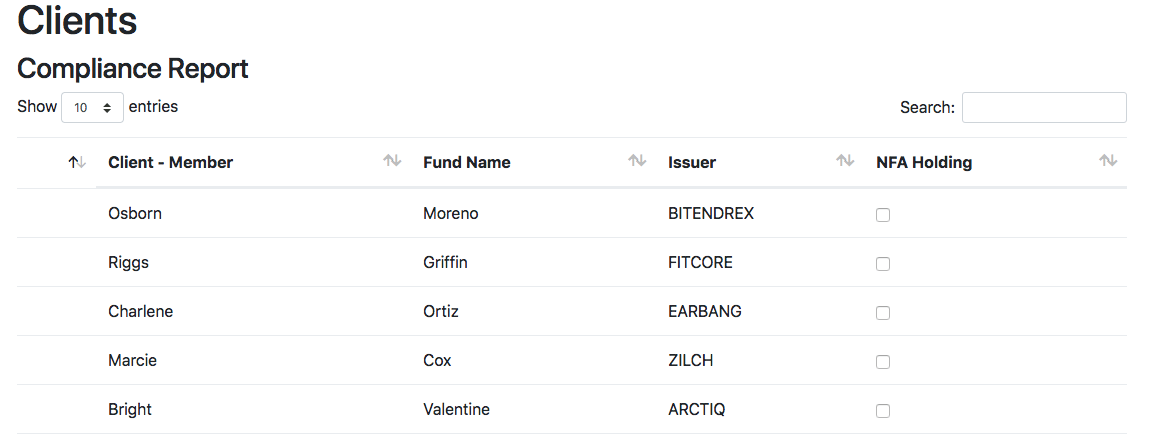The image size is (1151, 434).
Task: Click the BITENDREX issuer cell
Action: tap(711, 214)
